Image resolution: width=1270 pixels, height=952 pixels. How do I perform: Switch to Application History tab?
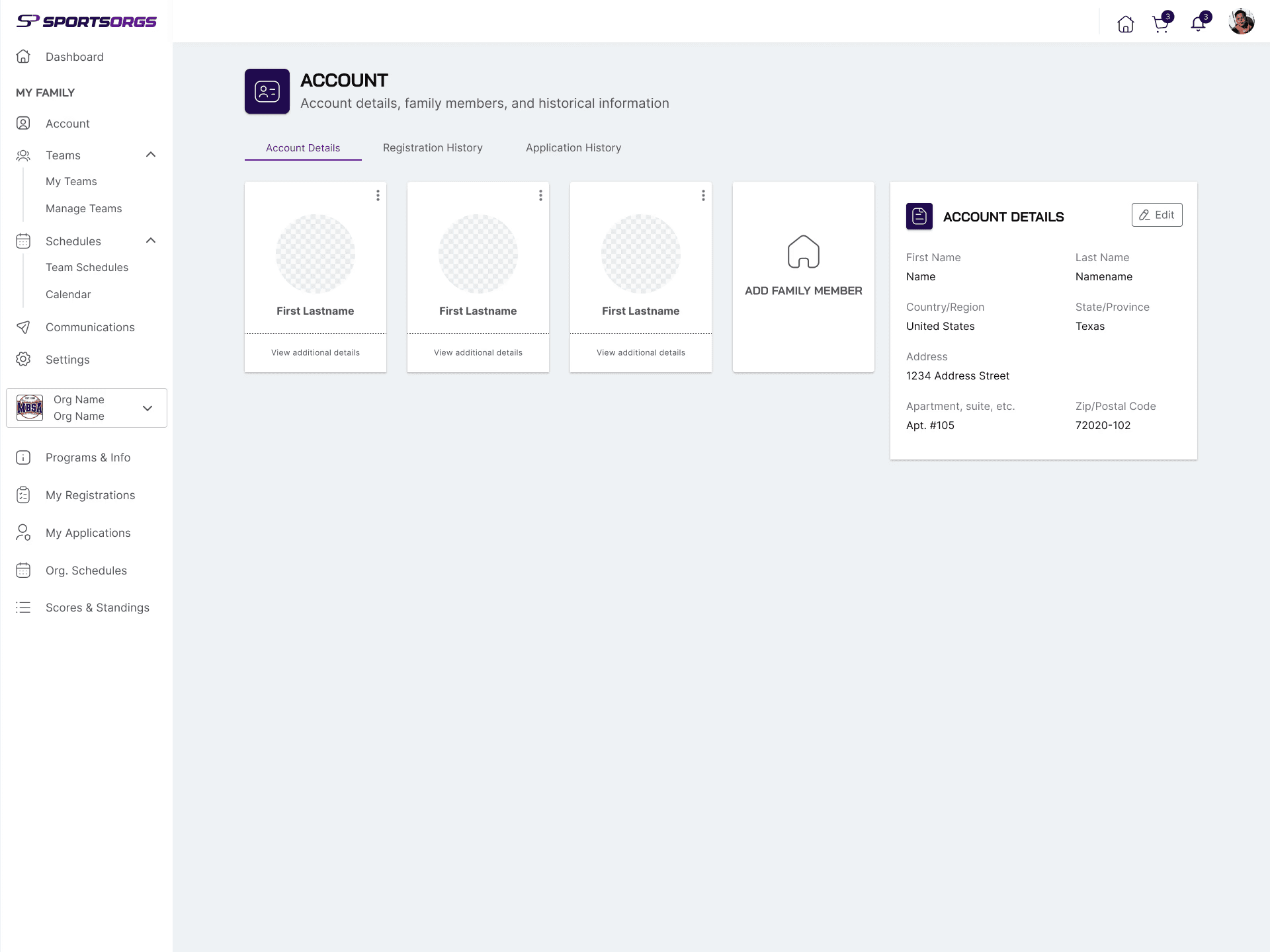(x=573, y=148)
